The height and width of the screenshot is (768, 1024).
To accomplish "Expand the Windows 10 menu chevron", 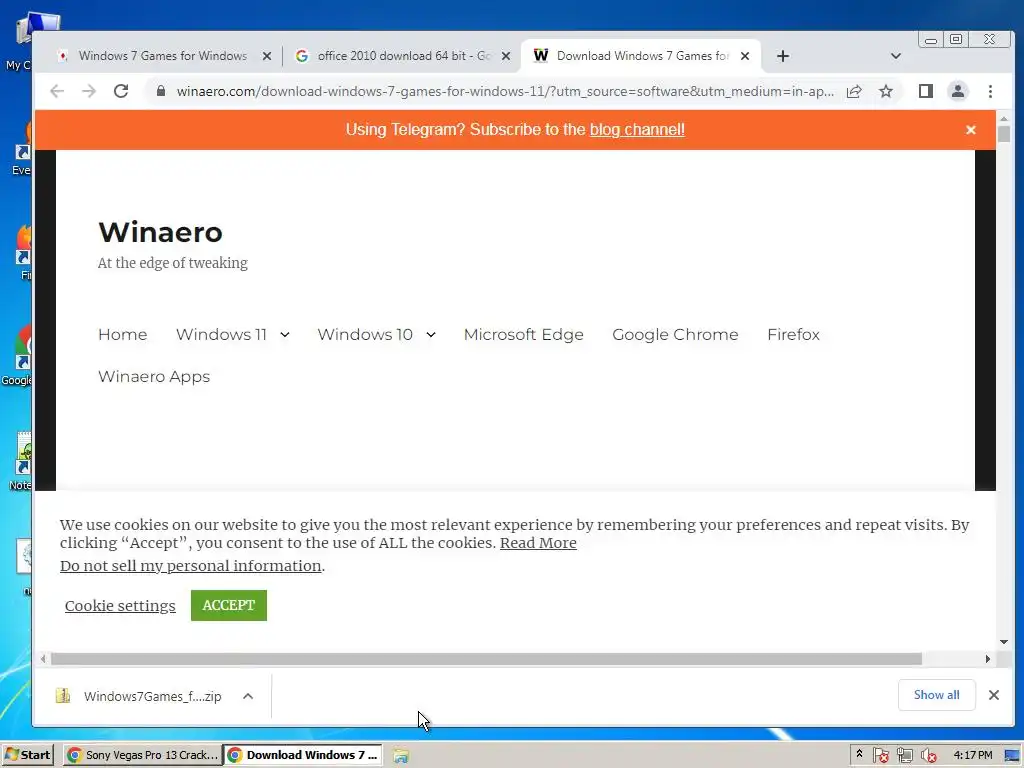I will 431,334.
